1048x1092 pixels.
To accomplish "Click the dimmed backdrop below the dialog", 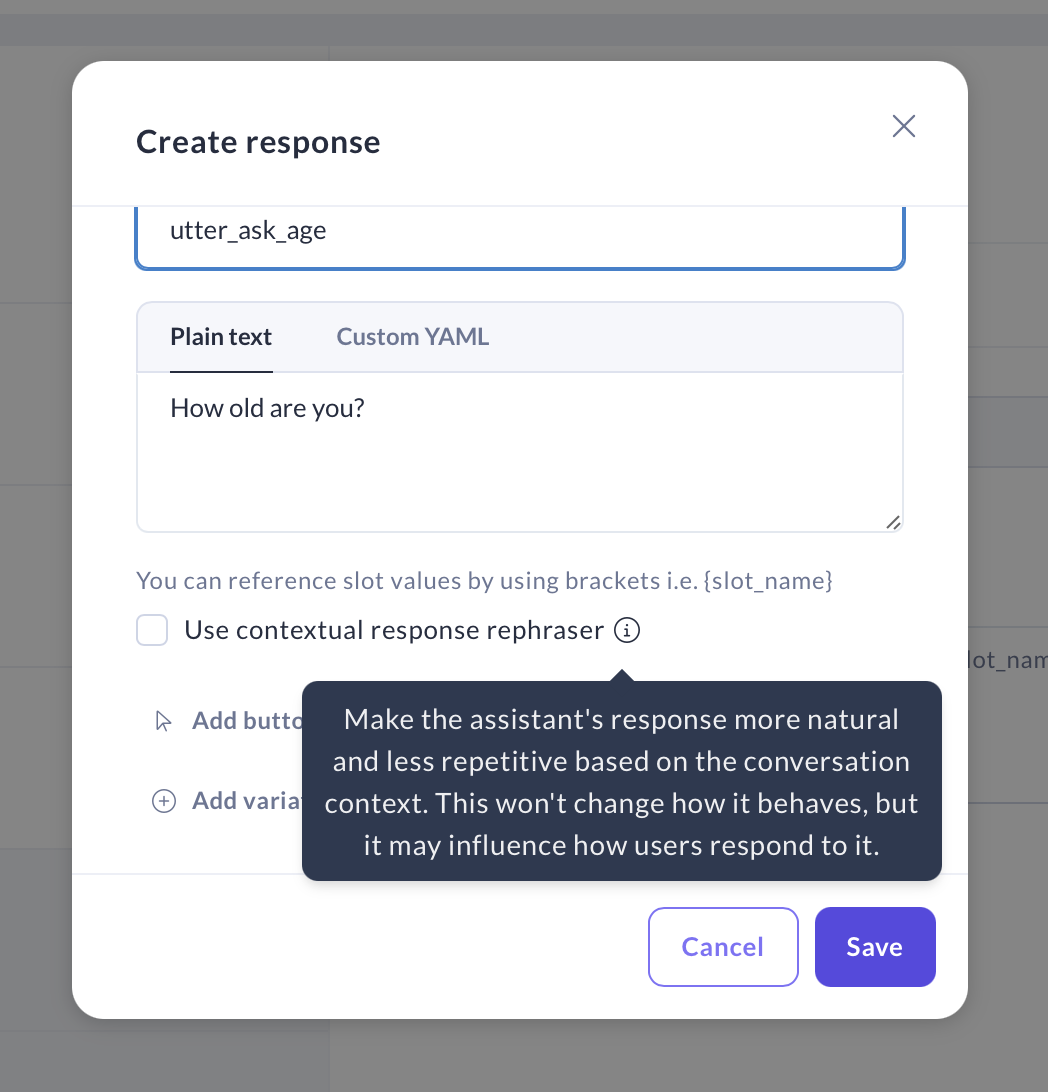I will [520, 1056].
